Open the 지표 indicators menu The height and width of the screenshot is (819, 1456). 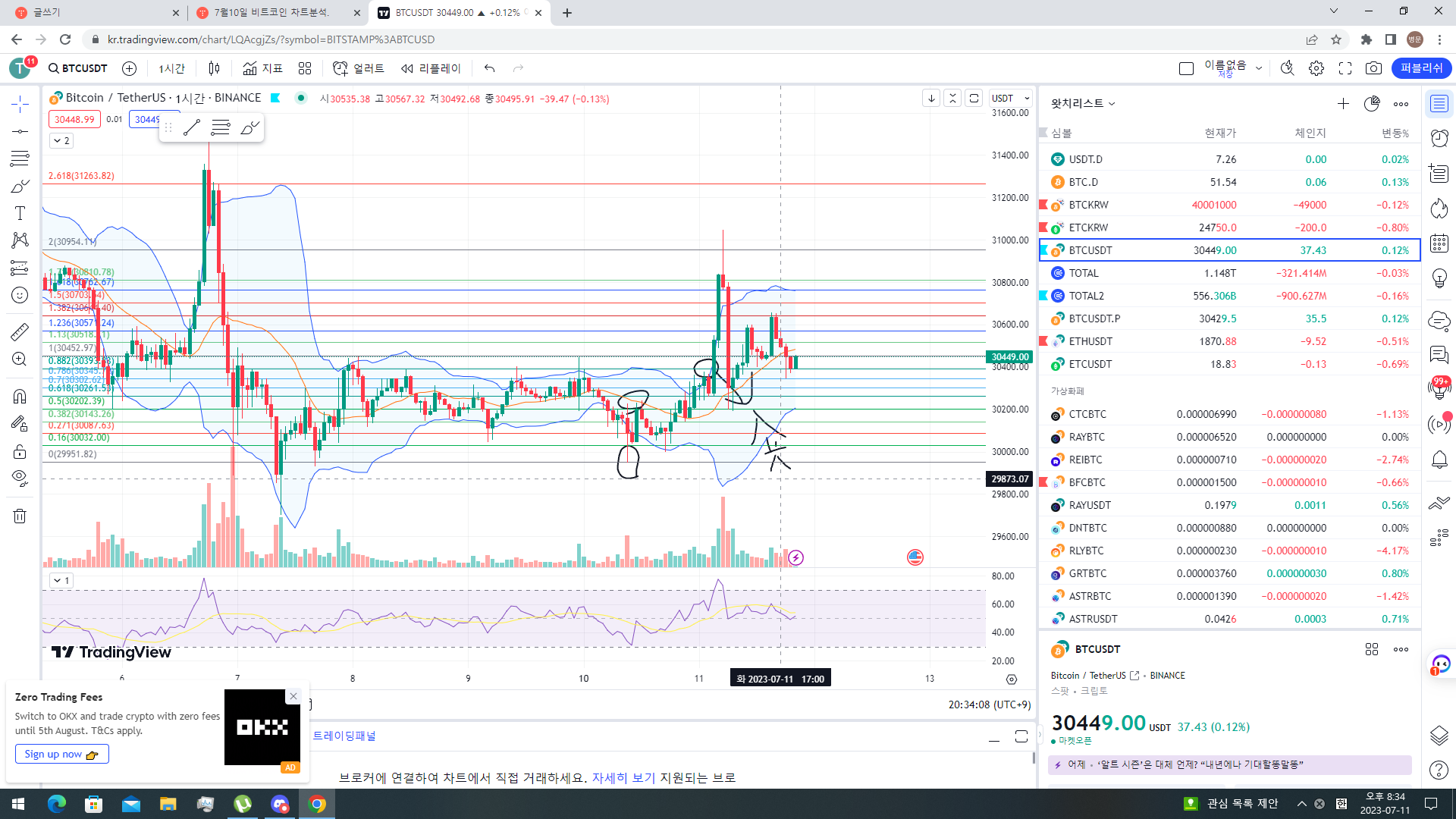coord(262,68)
